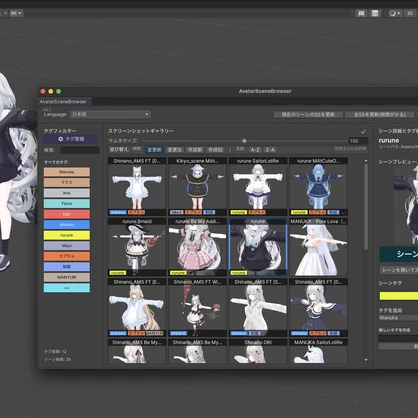Click the checkmark icon in the gallery header
The image size is (418, 418).
tap(363, 131)
